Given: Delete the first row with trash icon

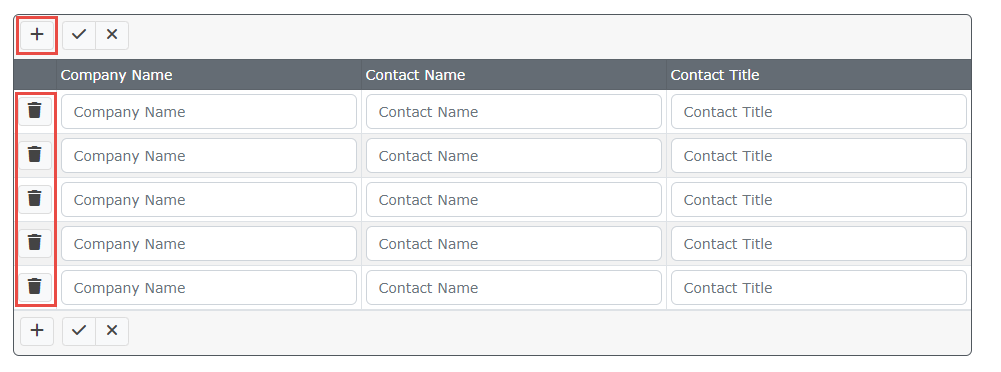Looking at the screenshot, I should [x=35, y=111].
